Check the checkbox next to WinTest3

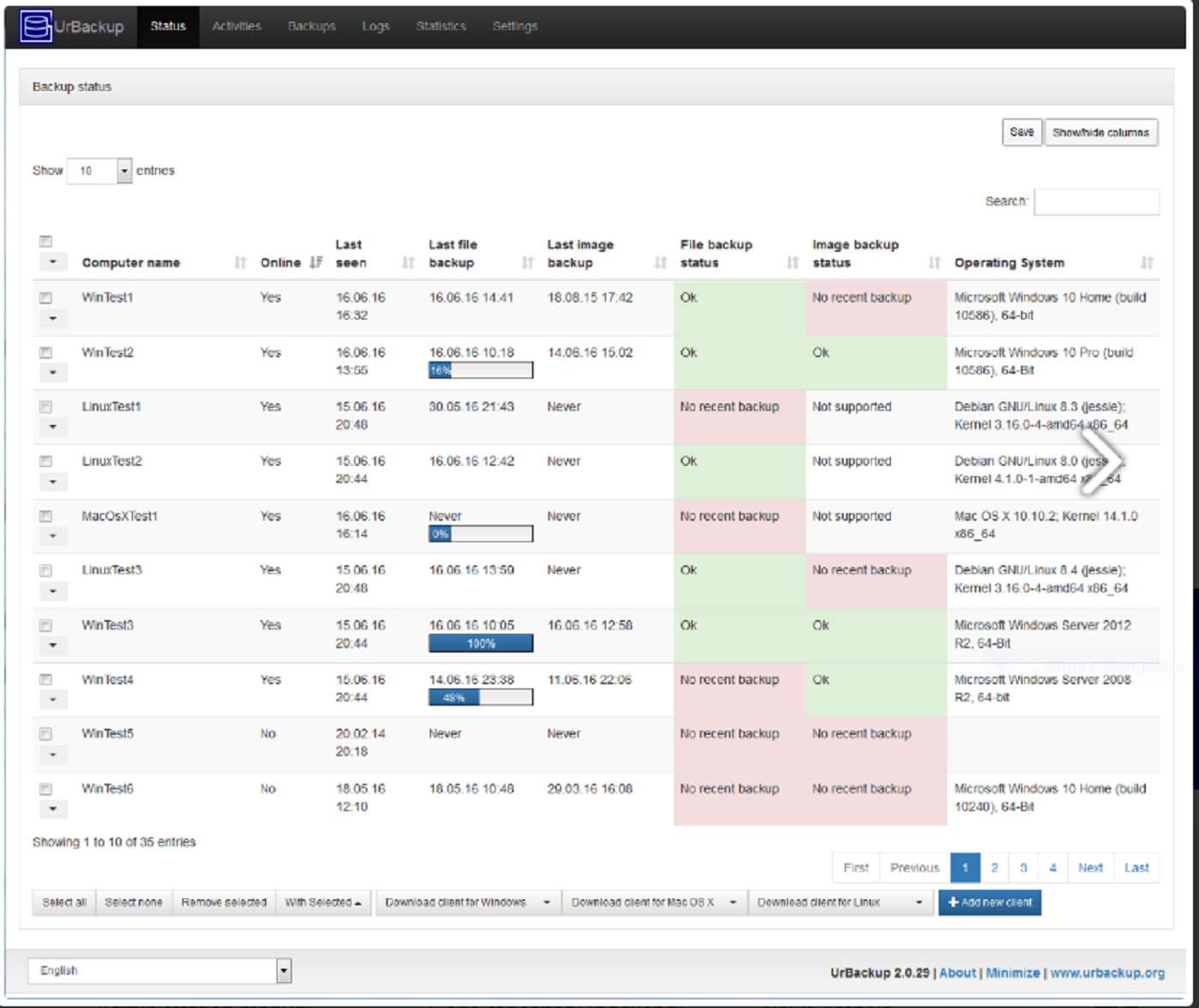click(x=47, y=623)
